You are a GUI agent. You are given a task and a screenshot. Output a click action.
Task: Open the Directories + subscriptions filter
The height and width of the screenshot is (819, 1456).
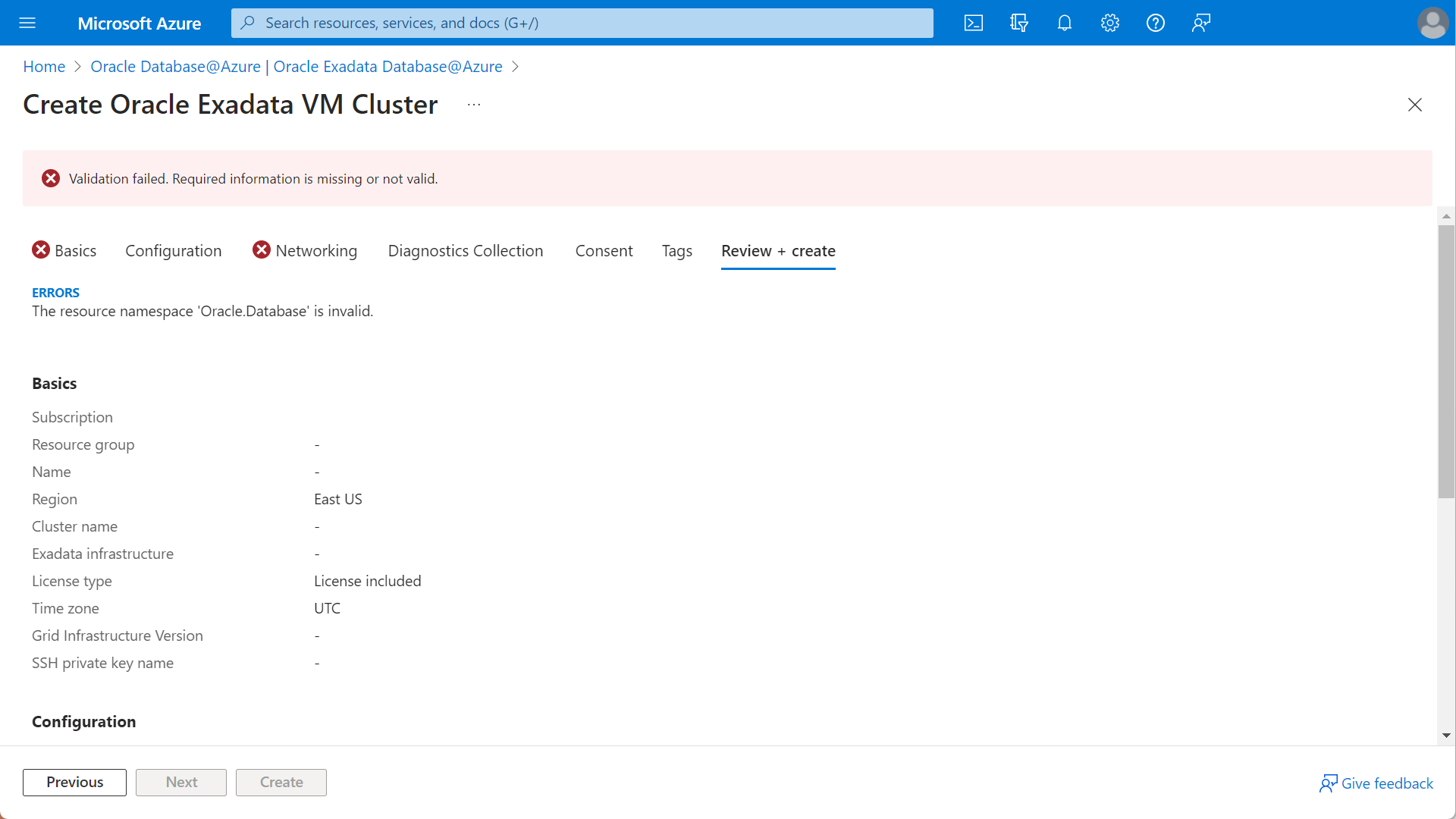point(1019,23)
